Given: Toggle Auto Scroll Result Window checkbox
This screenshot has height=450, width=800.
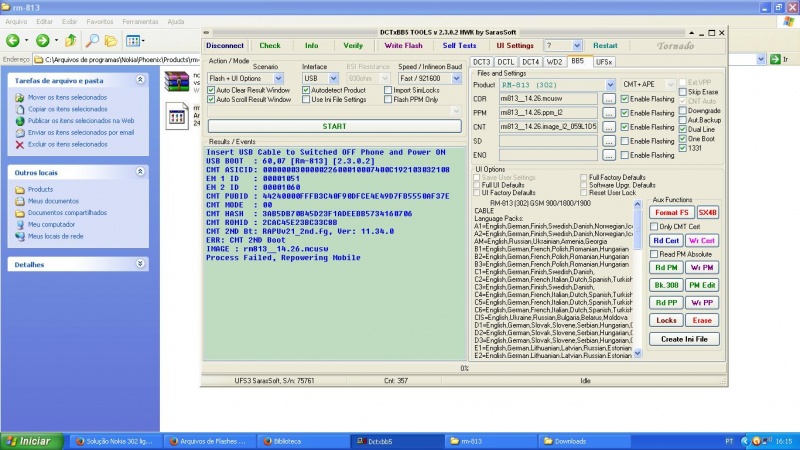Looking at the screenshot, I should tap(211, 99).
